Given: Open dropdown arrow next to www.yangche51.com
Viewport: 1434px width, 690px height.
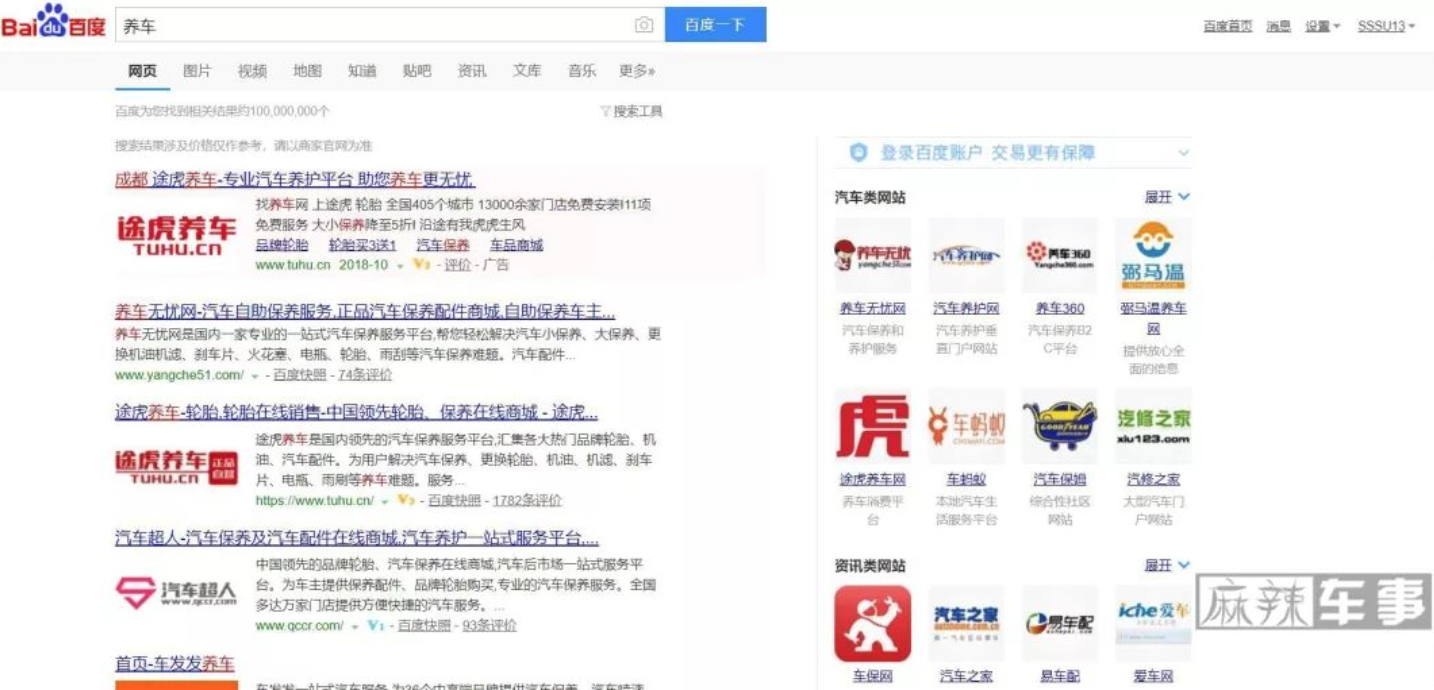Looking at the screenshot, I should coord(255,376).
